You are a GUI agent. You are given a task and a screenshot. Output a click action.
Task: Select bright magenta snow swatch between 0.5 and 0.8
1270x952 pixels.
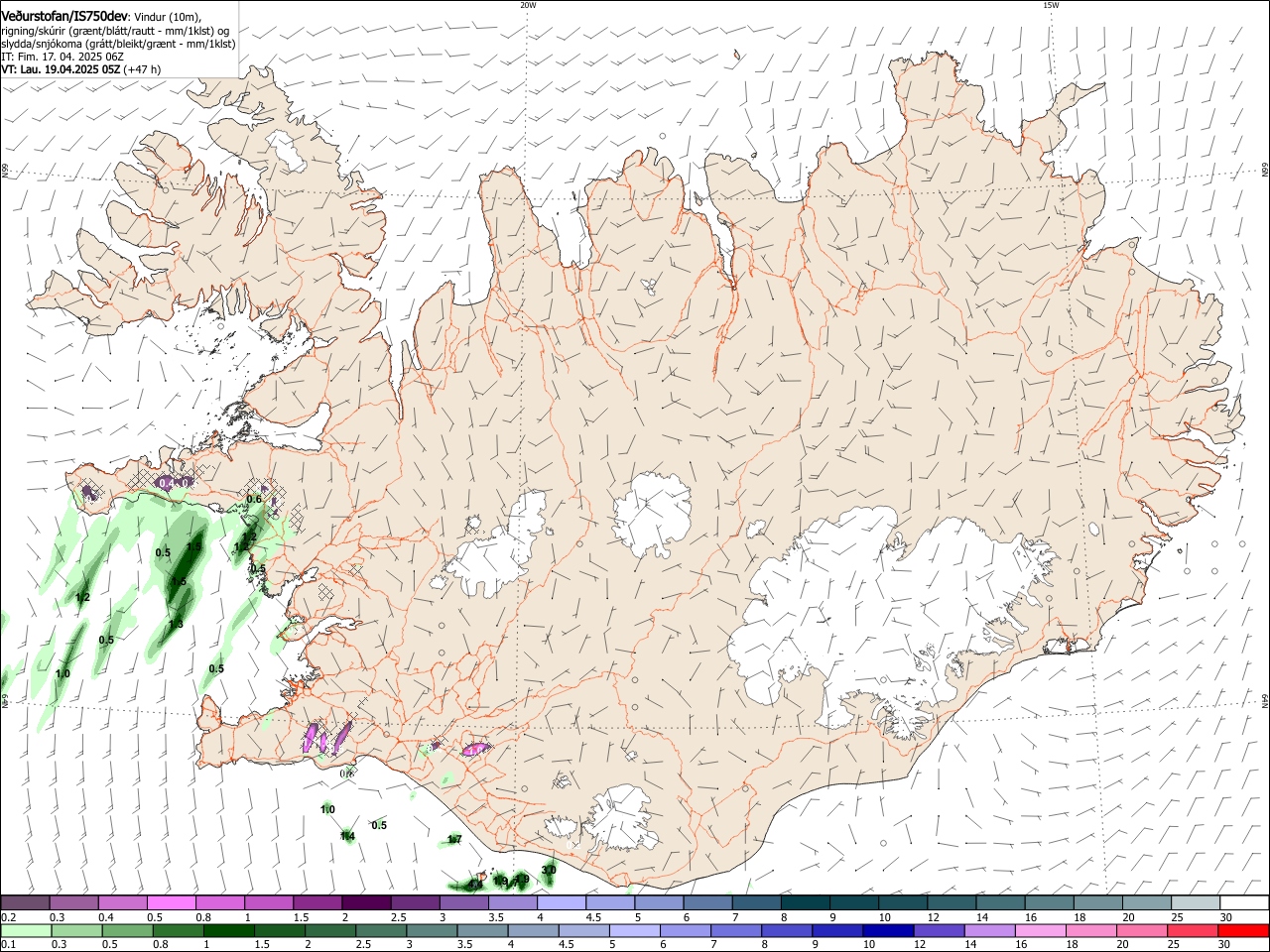(x=172, y=903)
